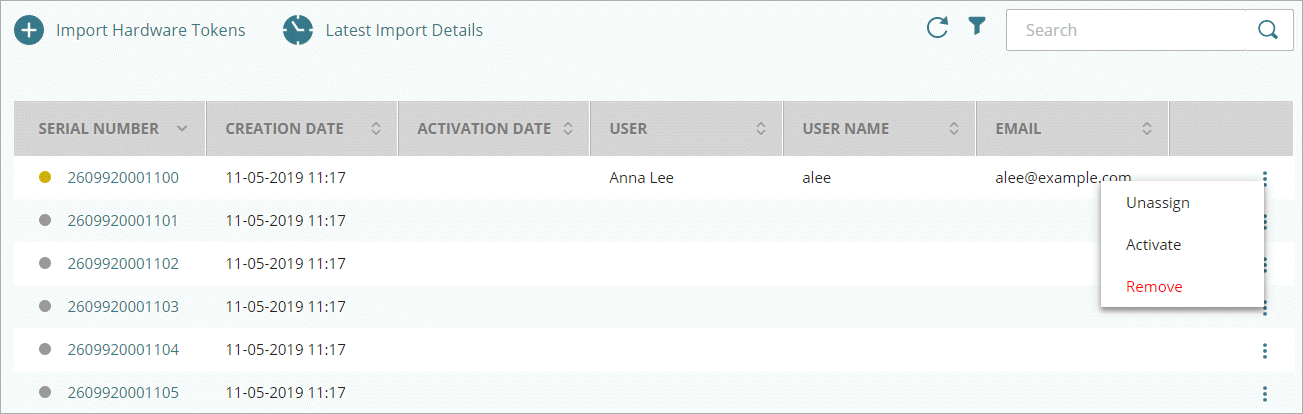Click the Import Hardware Tokens label
Screen dimensions: 1303x414
[x=150, y=31]
